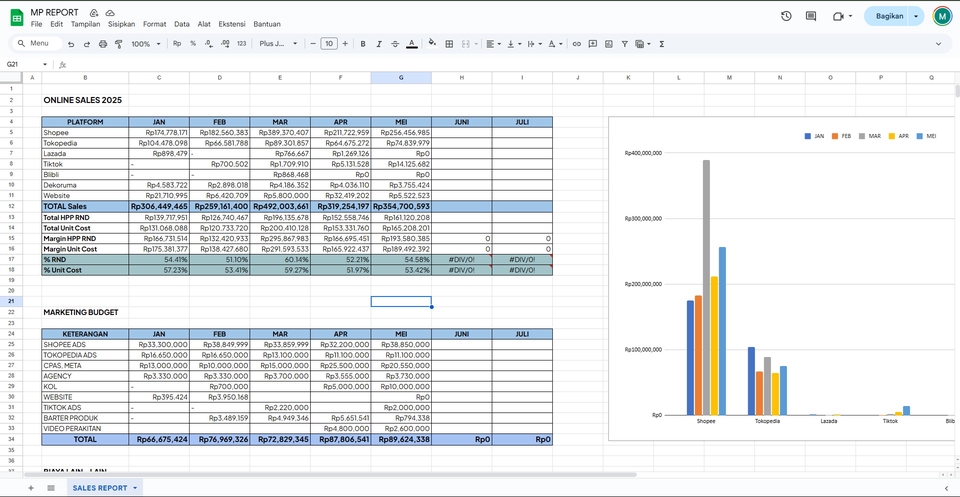Add a new sheet with plus
The height and width of the screenshot is (497, 960).
[31, 488]
